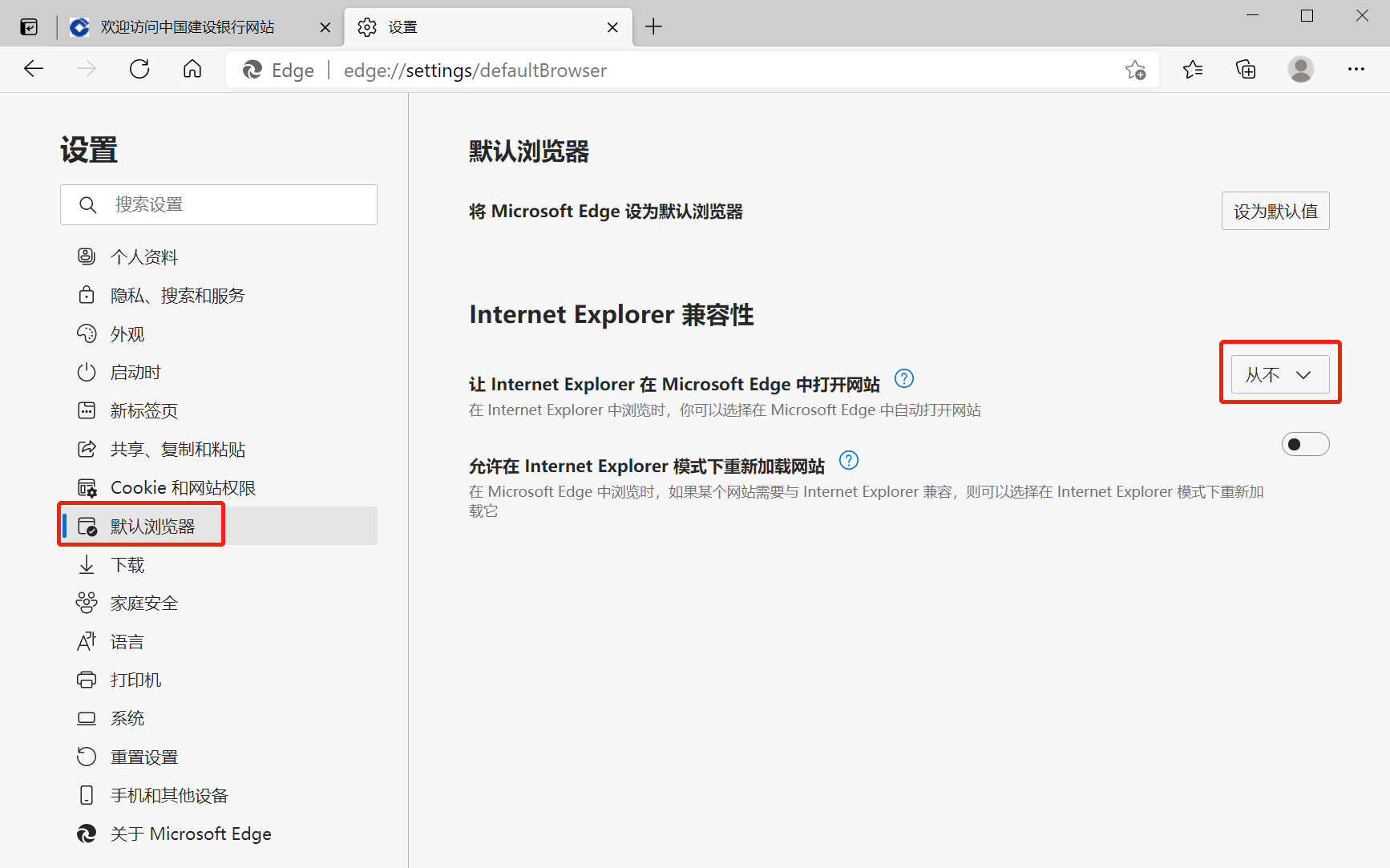
Task: Open the 下载 downloads settings section
Action: point(127,564)
